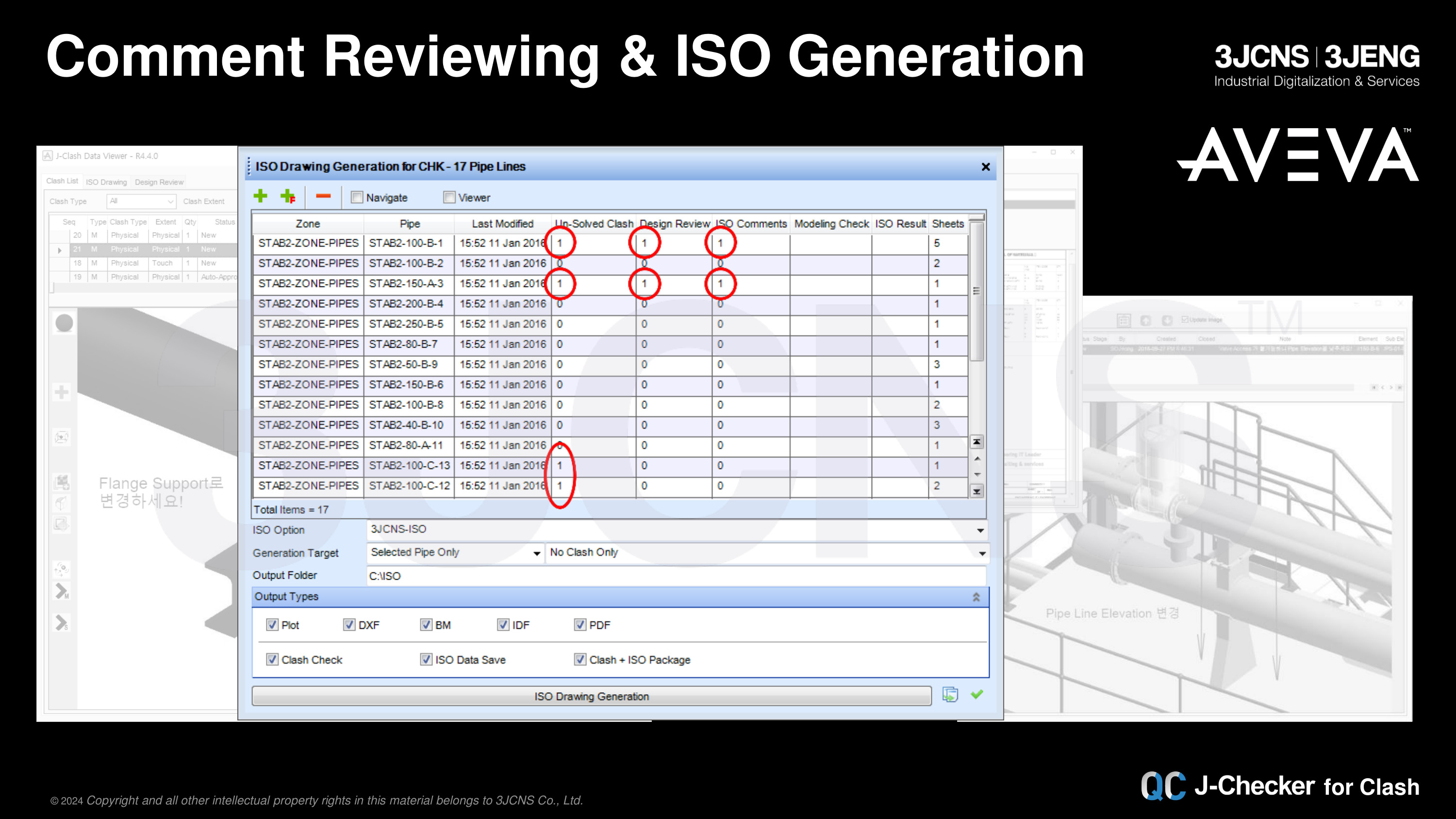
Task: Toggle the ISO Data Save checkbox
Action: click(x=426, y=660)
